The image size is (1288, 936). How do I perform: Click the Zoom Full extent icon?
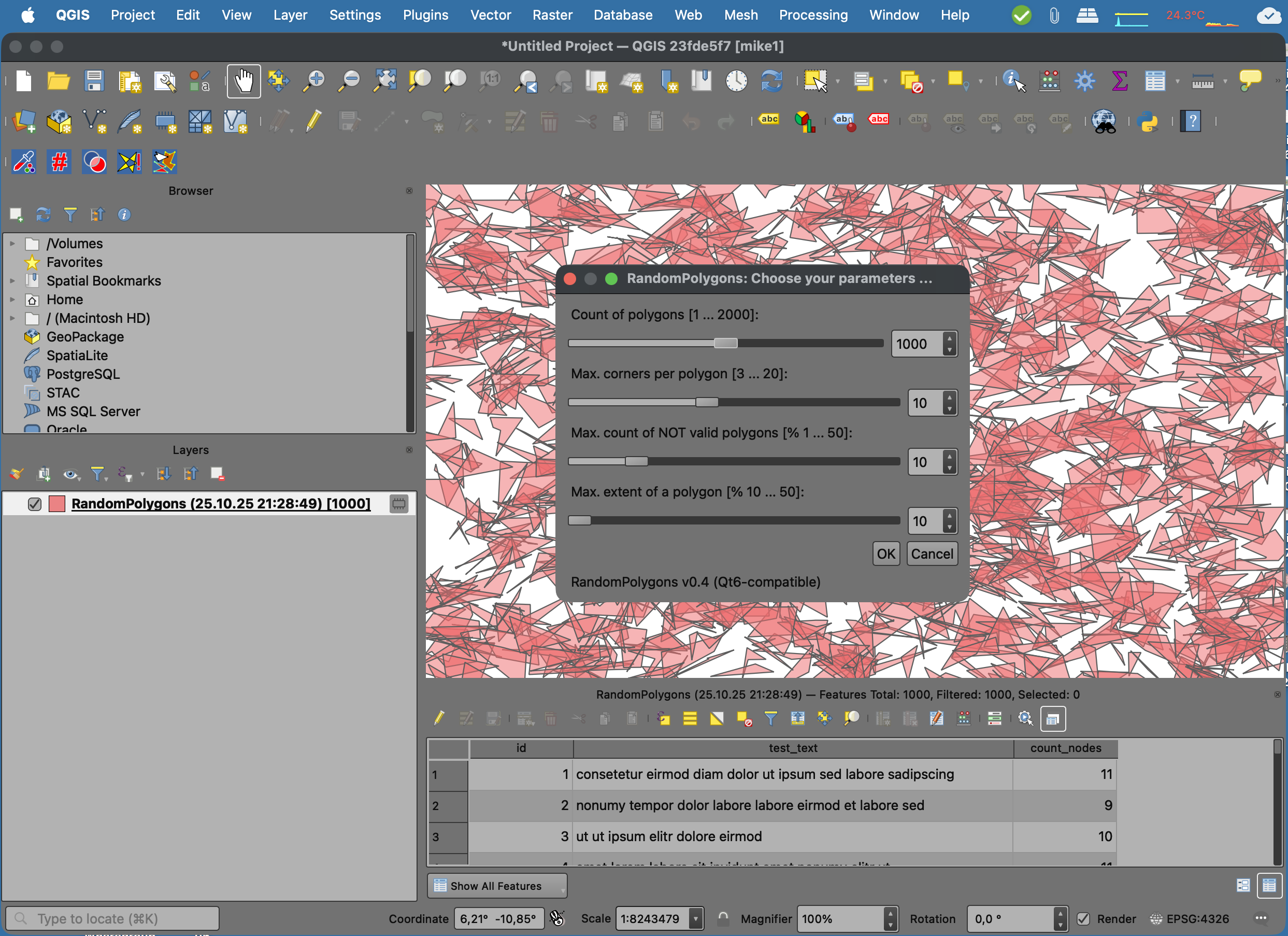click(x=384, y=81)
